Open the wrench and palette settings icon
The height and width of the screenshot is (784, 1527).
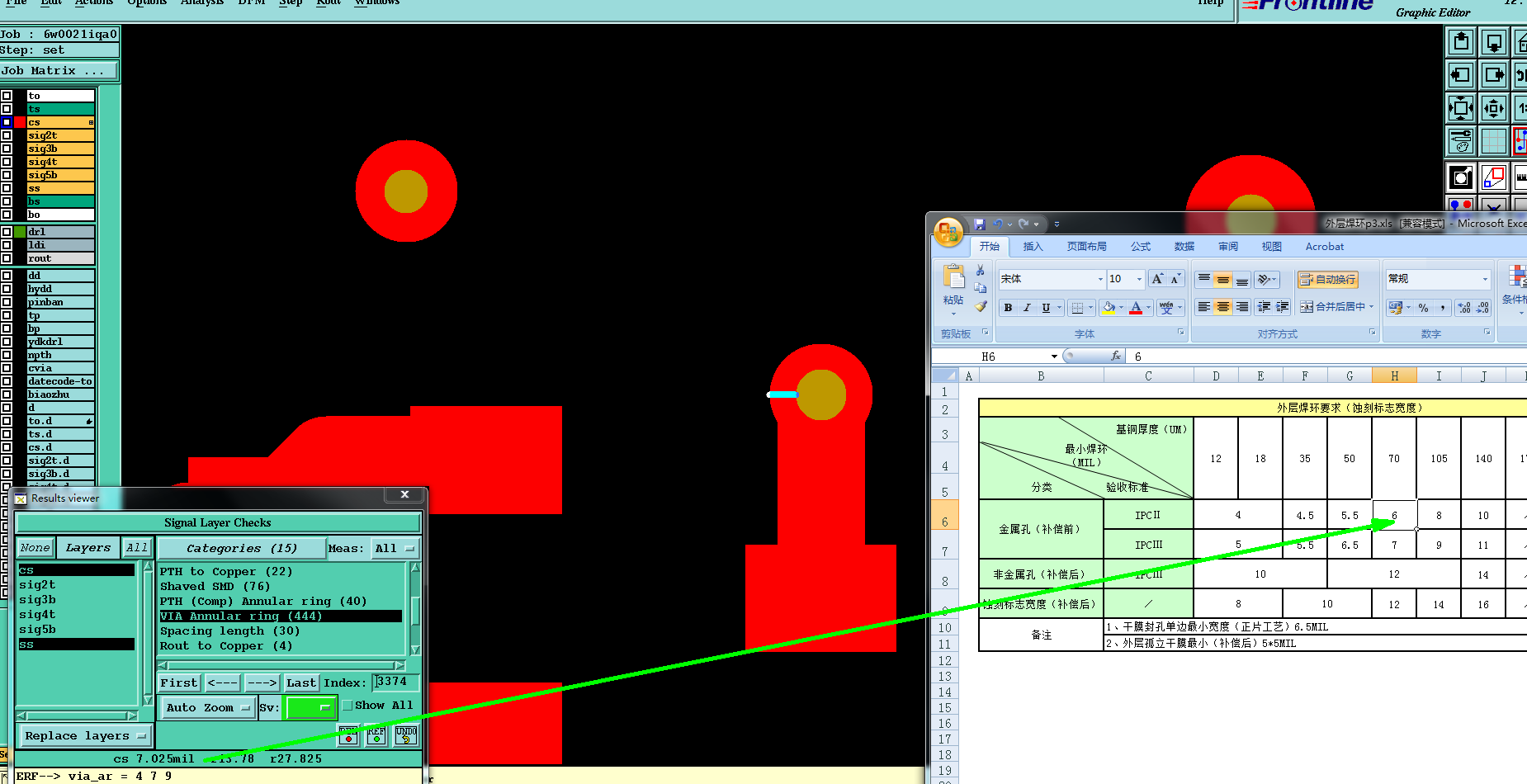pos(1461,141)
